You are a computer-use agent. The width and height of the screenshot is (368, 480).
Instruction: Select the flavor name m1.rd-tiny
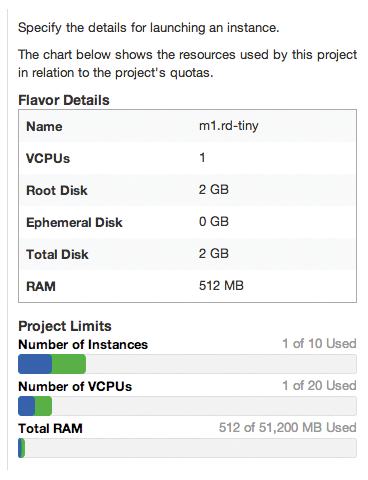point(229,126)
